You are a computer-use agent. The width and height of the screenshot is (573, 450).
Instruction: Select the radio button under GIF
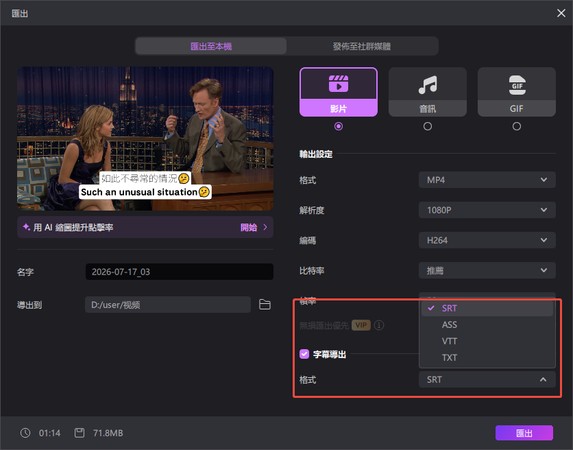click(x=517, y=126)
